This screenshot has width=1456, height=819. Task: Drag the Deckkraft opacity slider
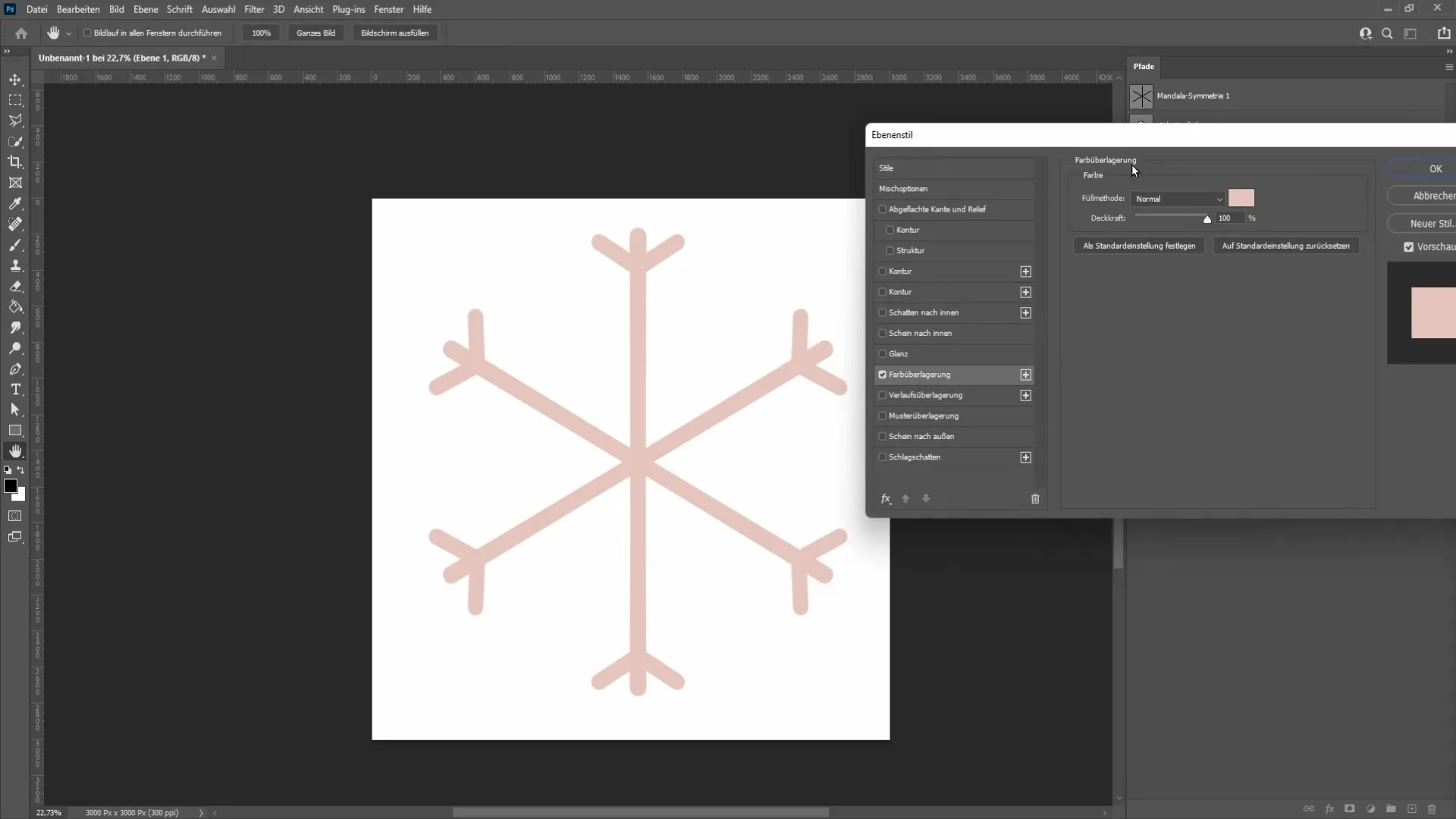pyautogui.click(x=1208, y=218)
